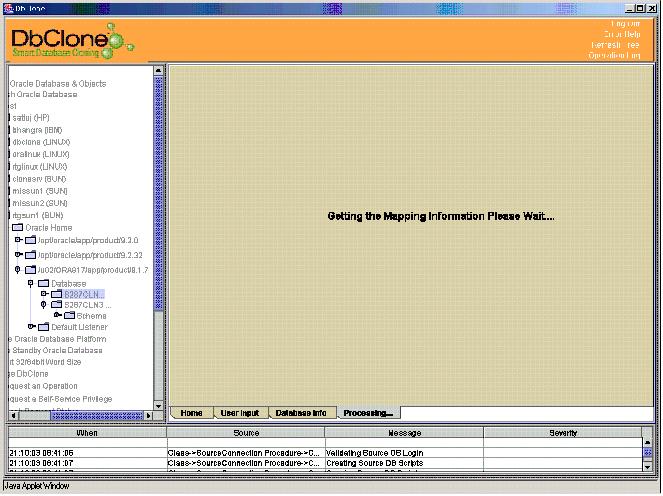Image resolution: width=663 pixels, height=496 pixels.
Task: Click the Default Listener folder icon
Action: [x=44, y=327]
